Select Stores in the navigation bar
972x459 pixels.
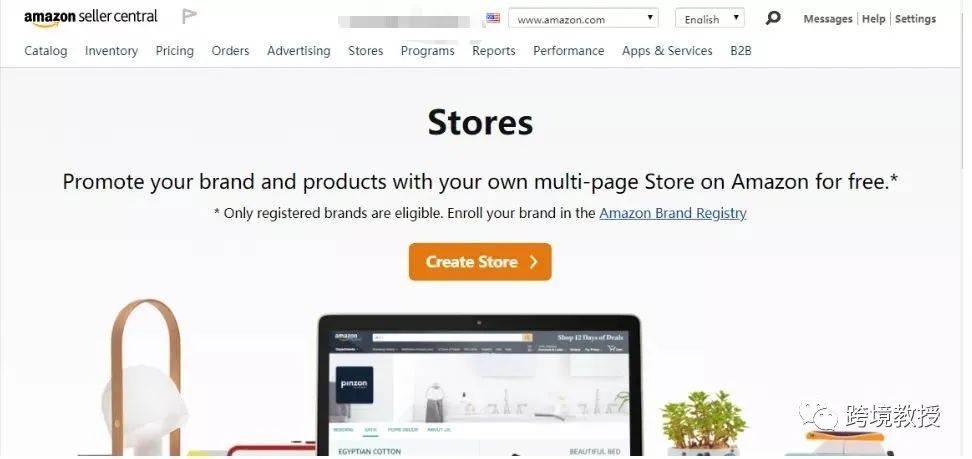click(x=366, y=51)
